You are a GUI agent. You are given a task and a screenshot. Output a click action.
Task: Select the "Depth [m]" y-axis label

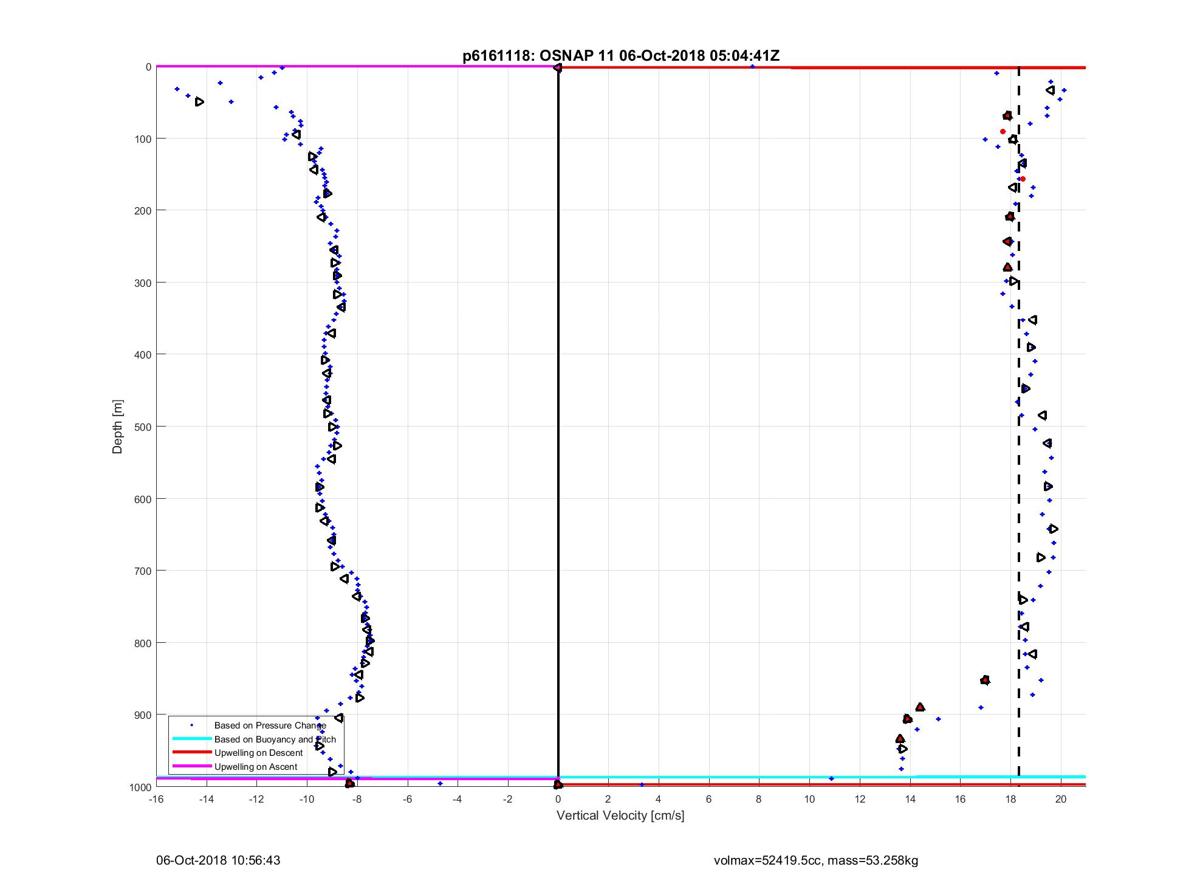118,427
